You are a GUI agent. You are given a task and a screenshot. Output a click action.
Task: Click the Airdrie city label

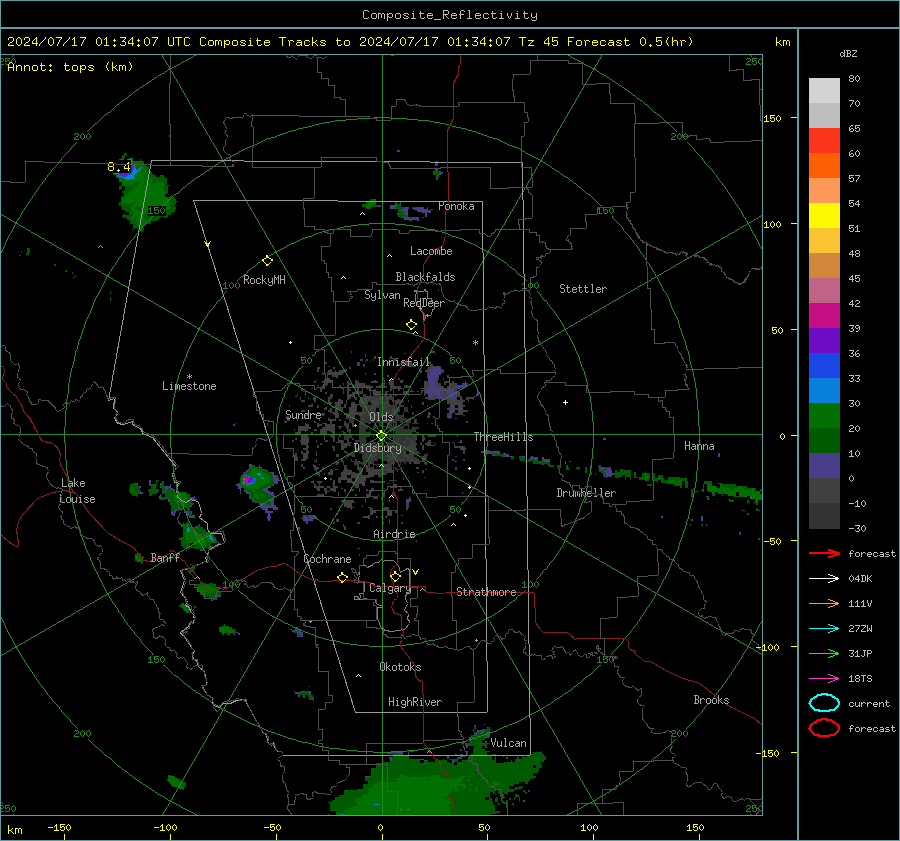click(394, 534)
